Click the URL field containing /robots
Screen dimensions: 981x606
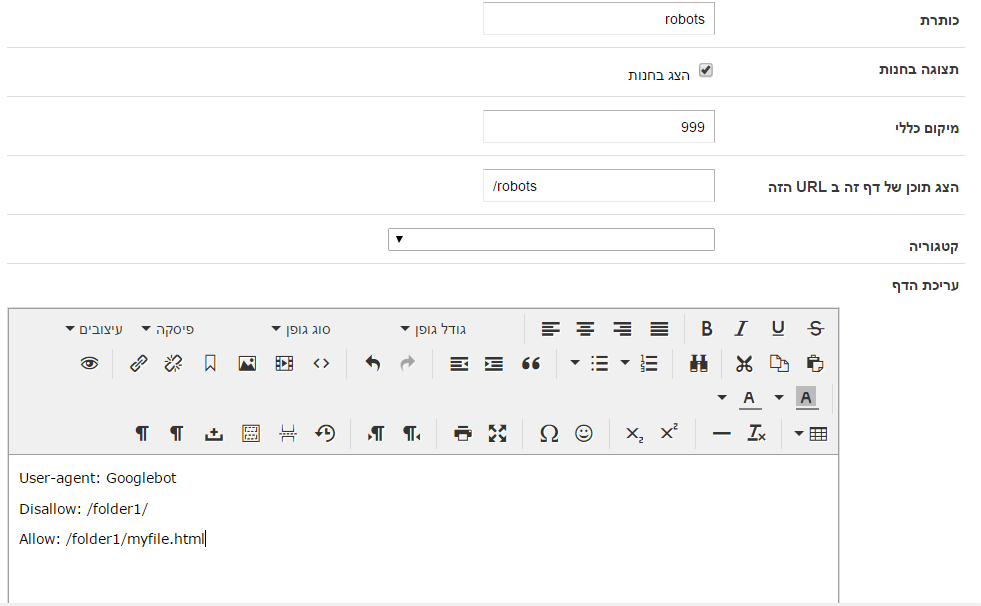(x=599, y=186)
